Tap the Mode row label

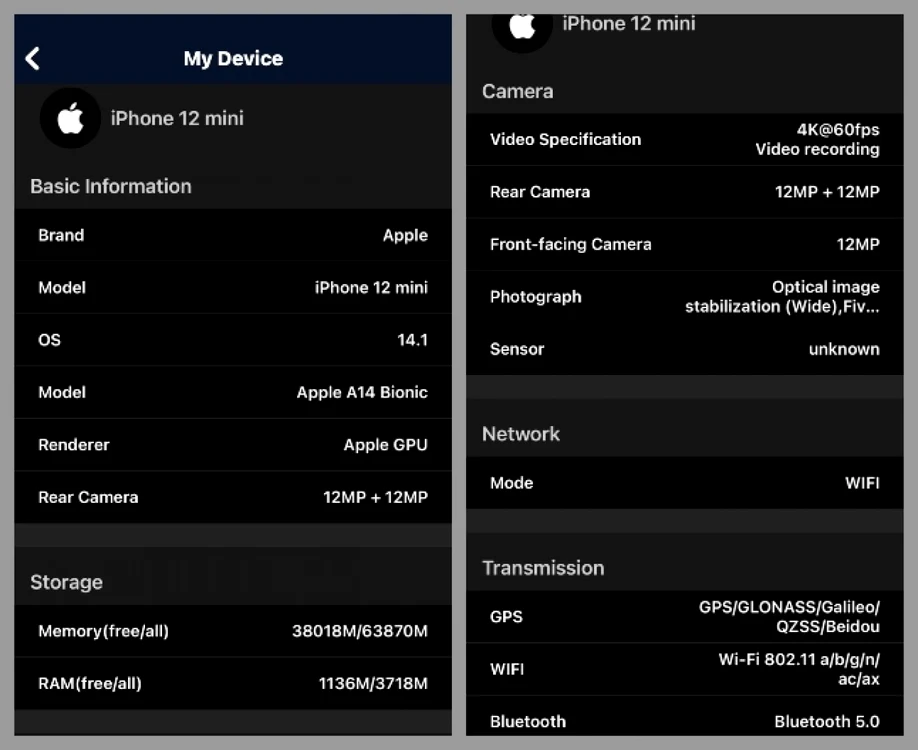tap(512, 483)
